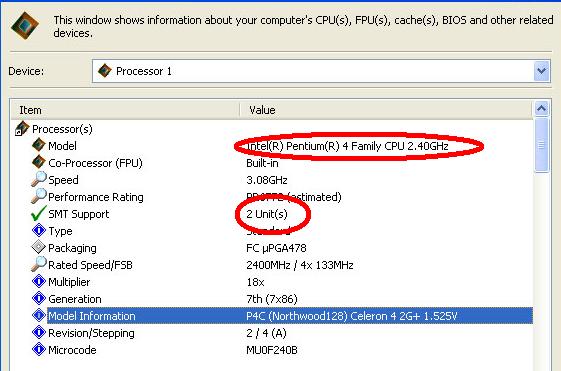The height and width of the screenshot is (371, 561).
Task: Click the CPU chip icon beside description
Action: click(x=25, y=25)
